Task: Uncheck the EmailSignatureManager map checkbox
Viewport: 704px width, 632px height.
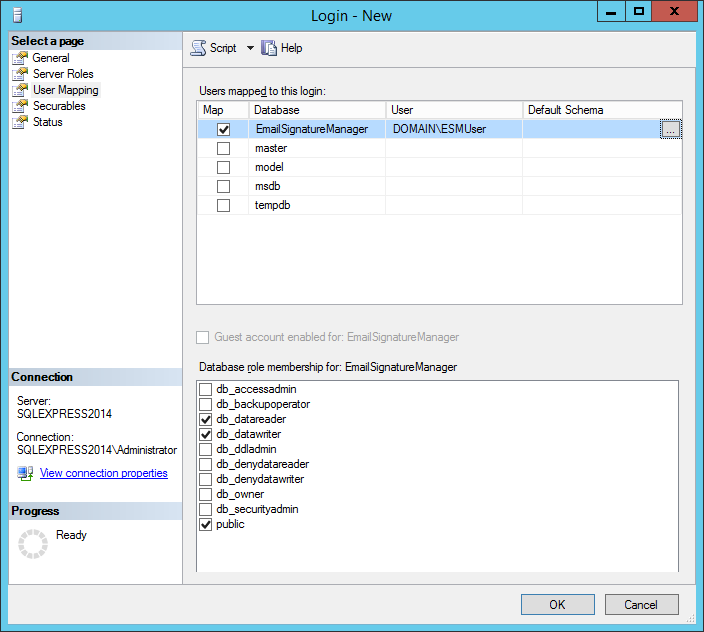Action: coord(223,129)
